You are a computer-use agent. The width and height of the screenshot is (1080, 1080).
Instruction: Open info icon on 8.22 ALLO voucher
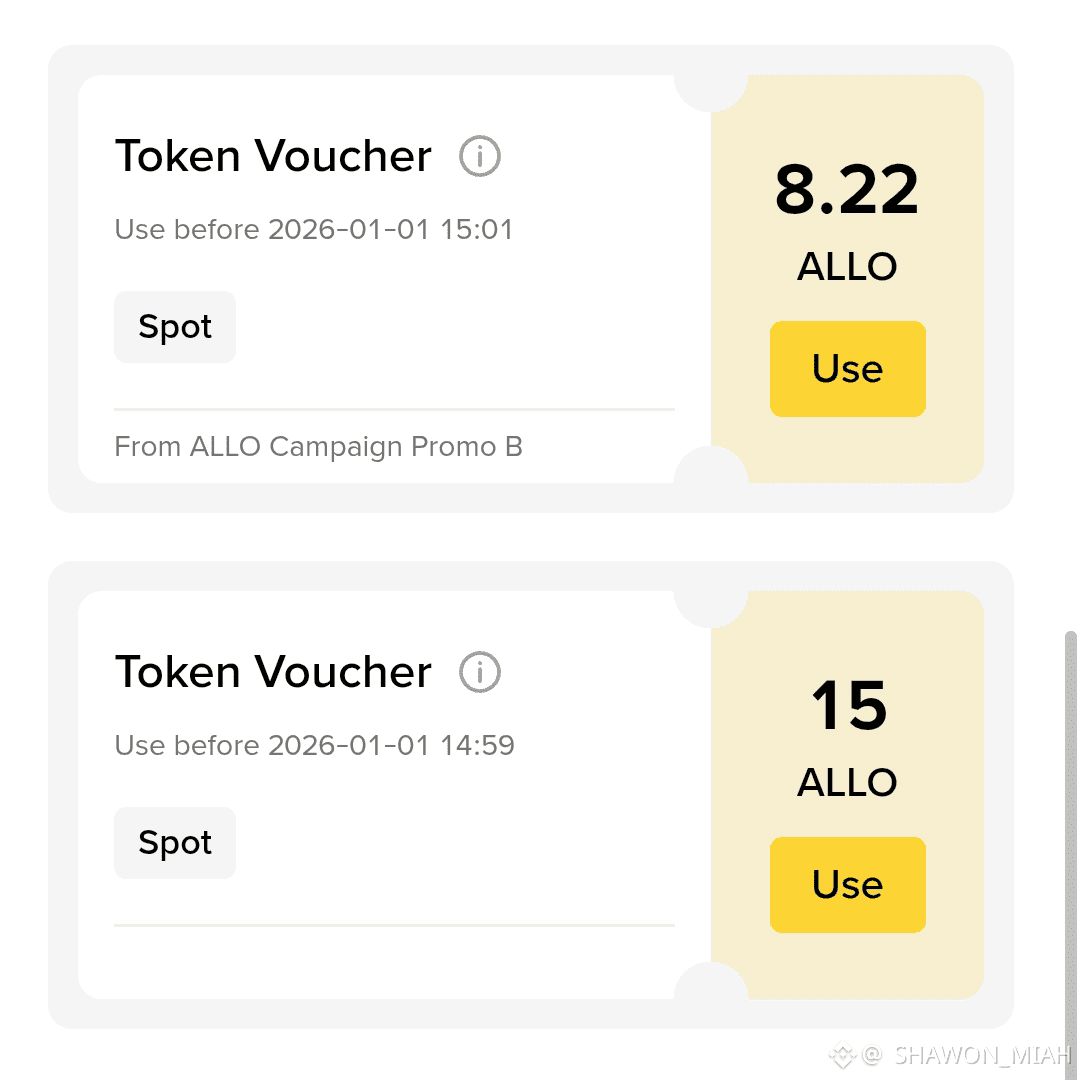[479, 156]
